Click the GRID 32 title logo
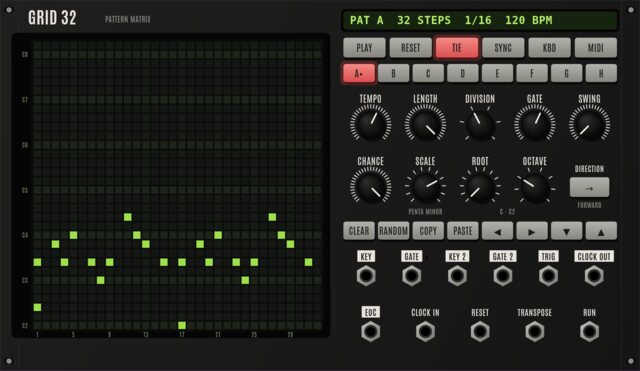Image resolution: width=640 pixels, height=371 pixels. click(52, 18)
